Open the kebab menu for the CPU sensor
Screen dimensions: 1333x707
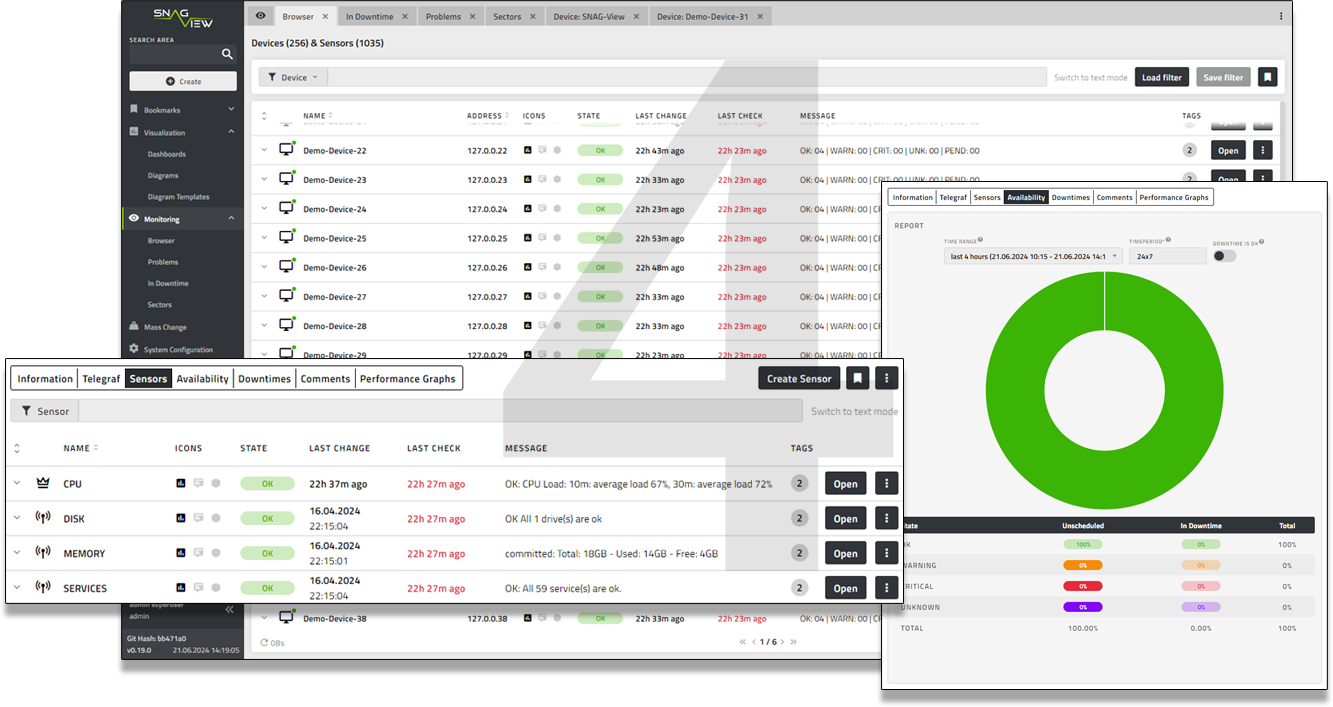pyautogui.click(x=887, y=484)
